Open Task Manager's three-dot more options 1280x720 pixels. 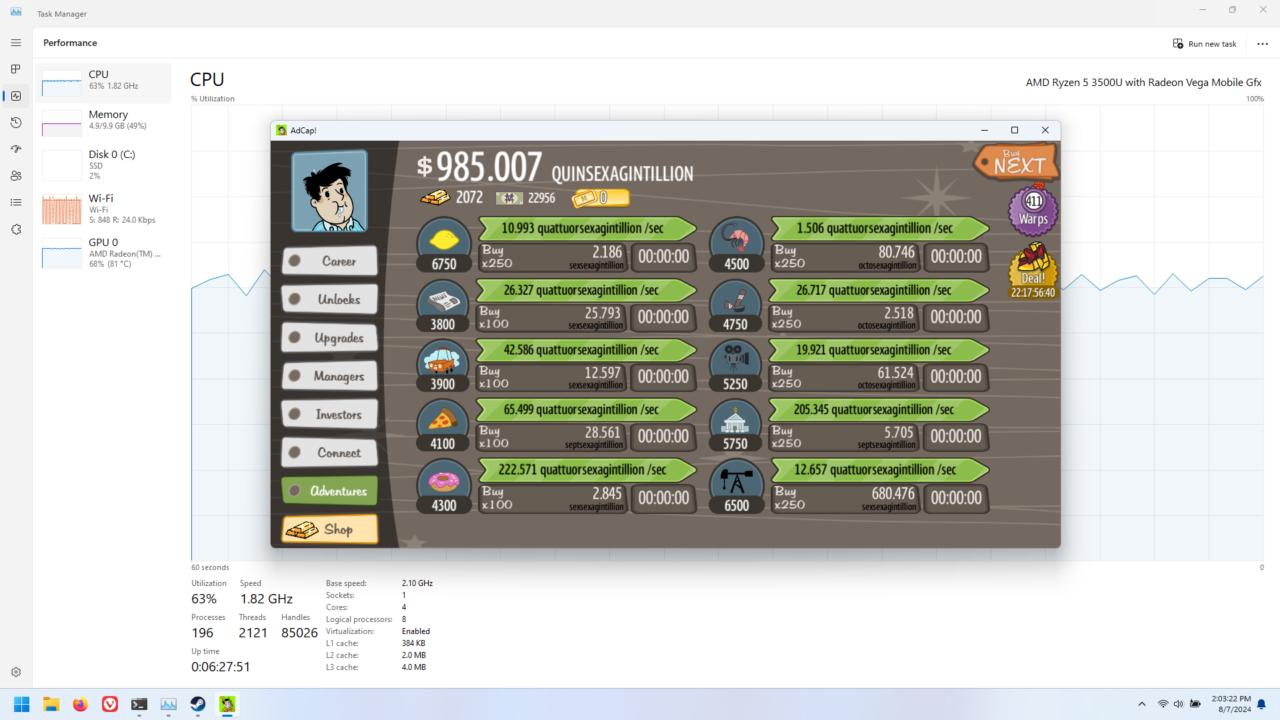1262,43
